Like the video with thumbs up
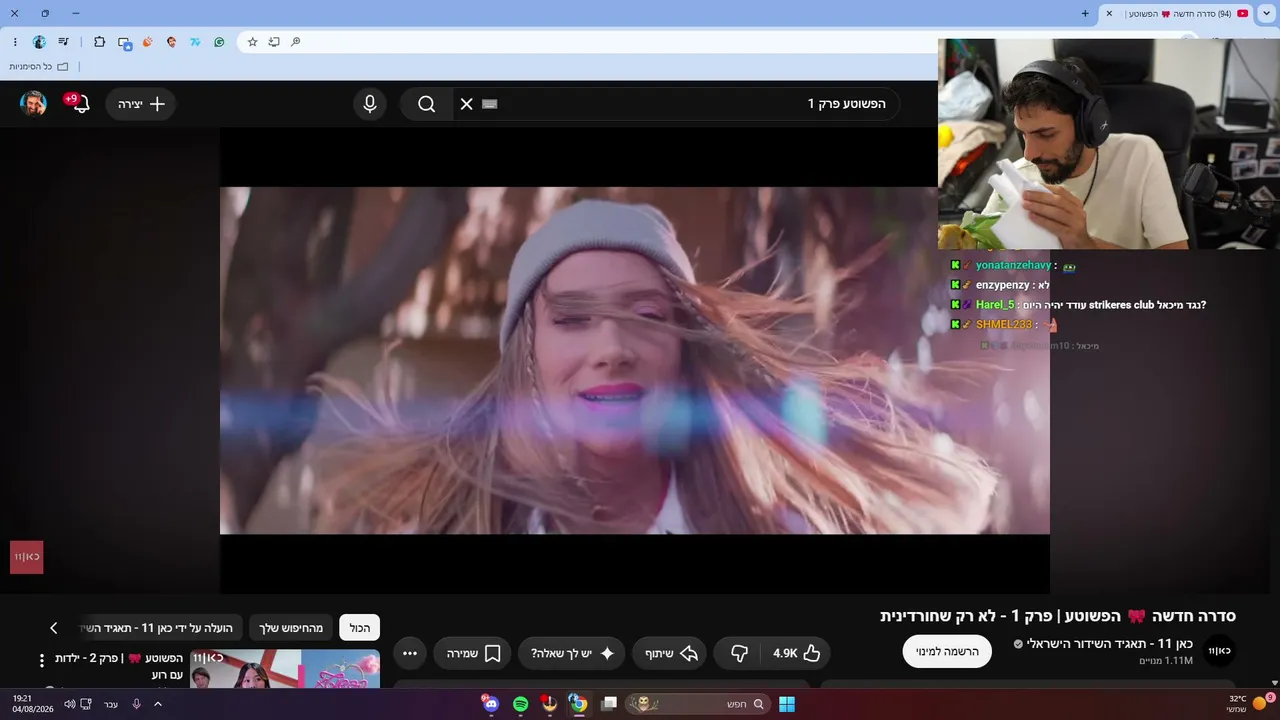Viewport: 1280px width, 720px height. tap(796, 653)
